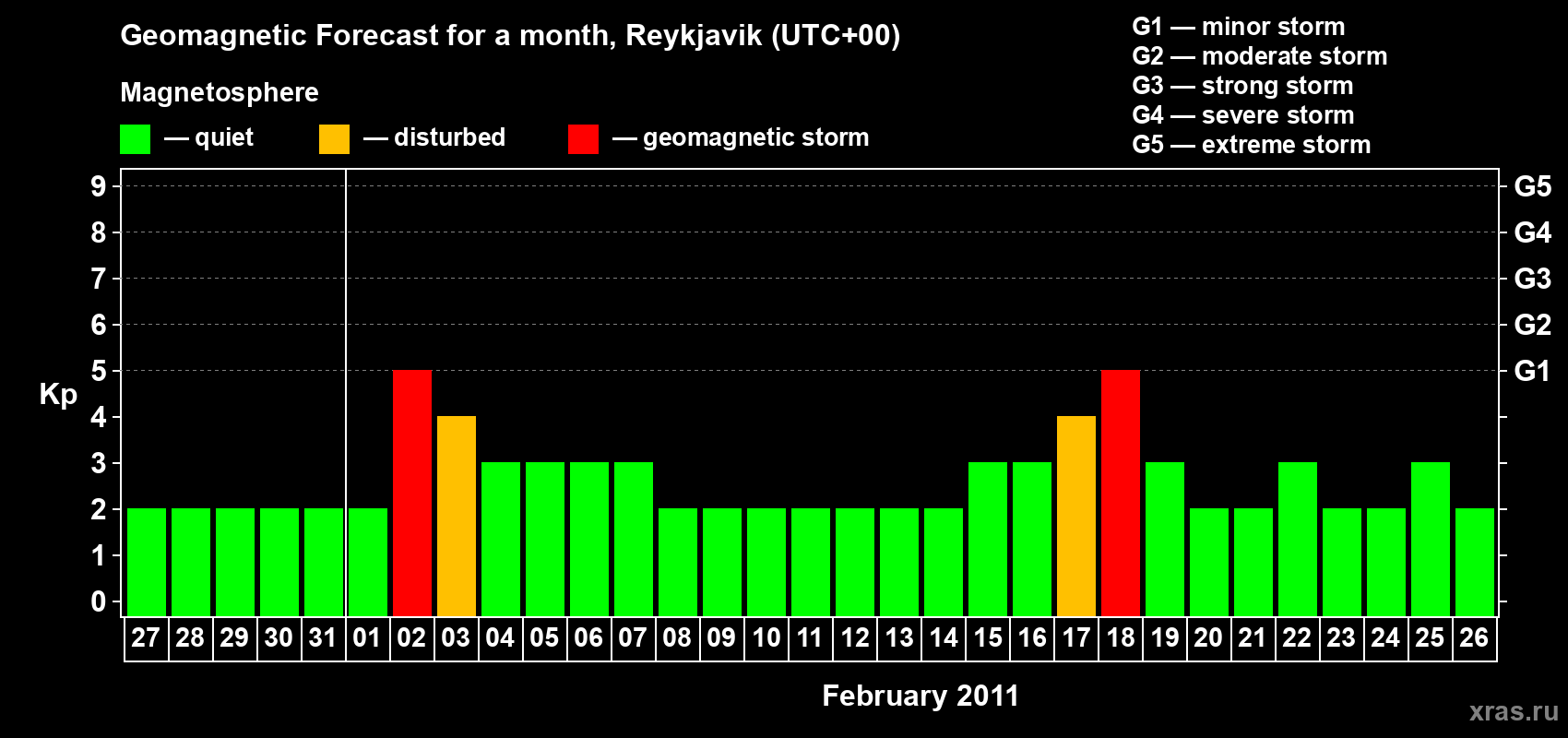Click the G3 right-axis label
This screenshot has width=1568, height=738.
pos(1533,279)
